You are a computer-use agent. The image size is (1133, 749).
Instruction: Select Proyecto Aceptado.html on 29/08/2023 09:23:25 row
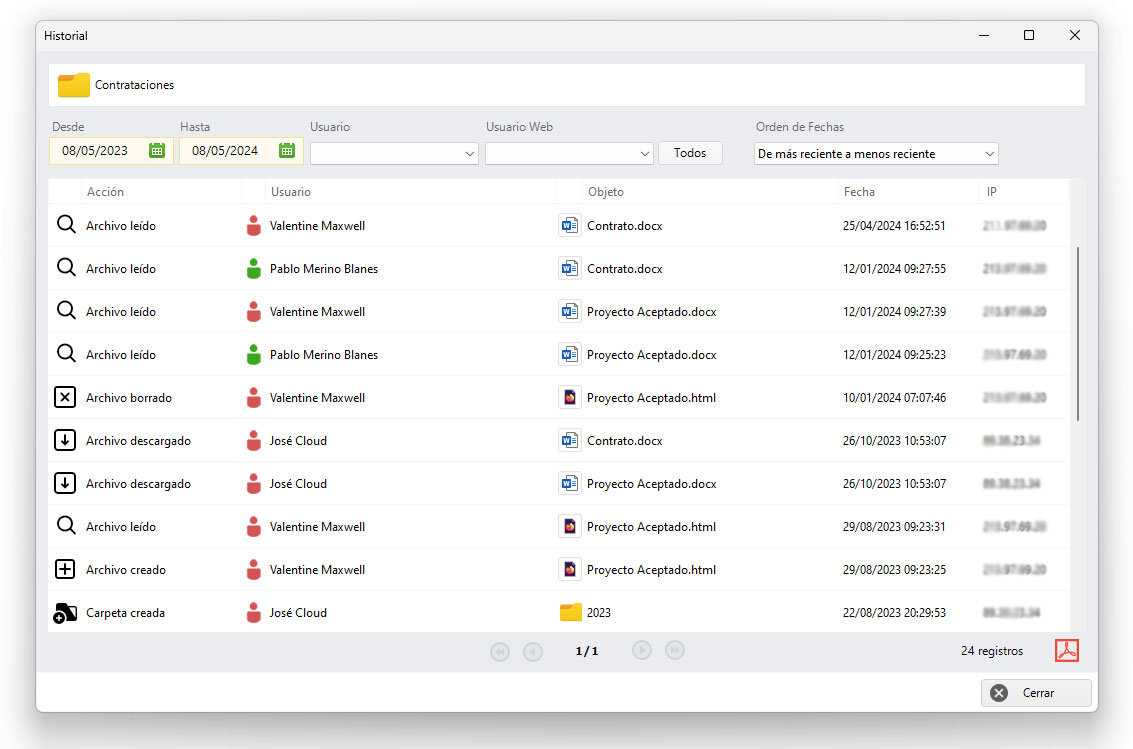(x=651, y=570)
